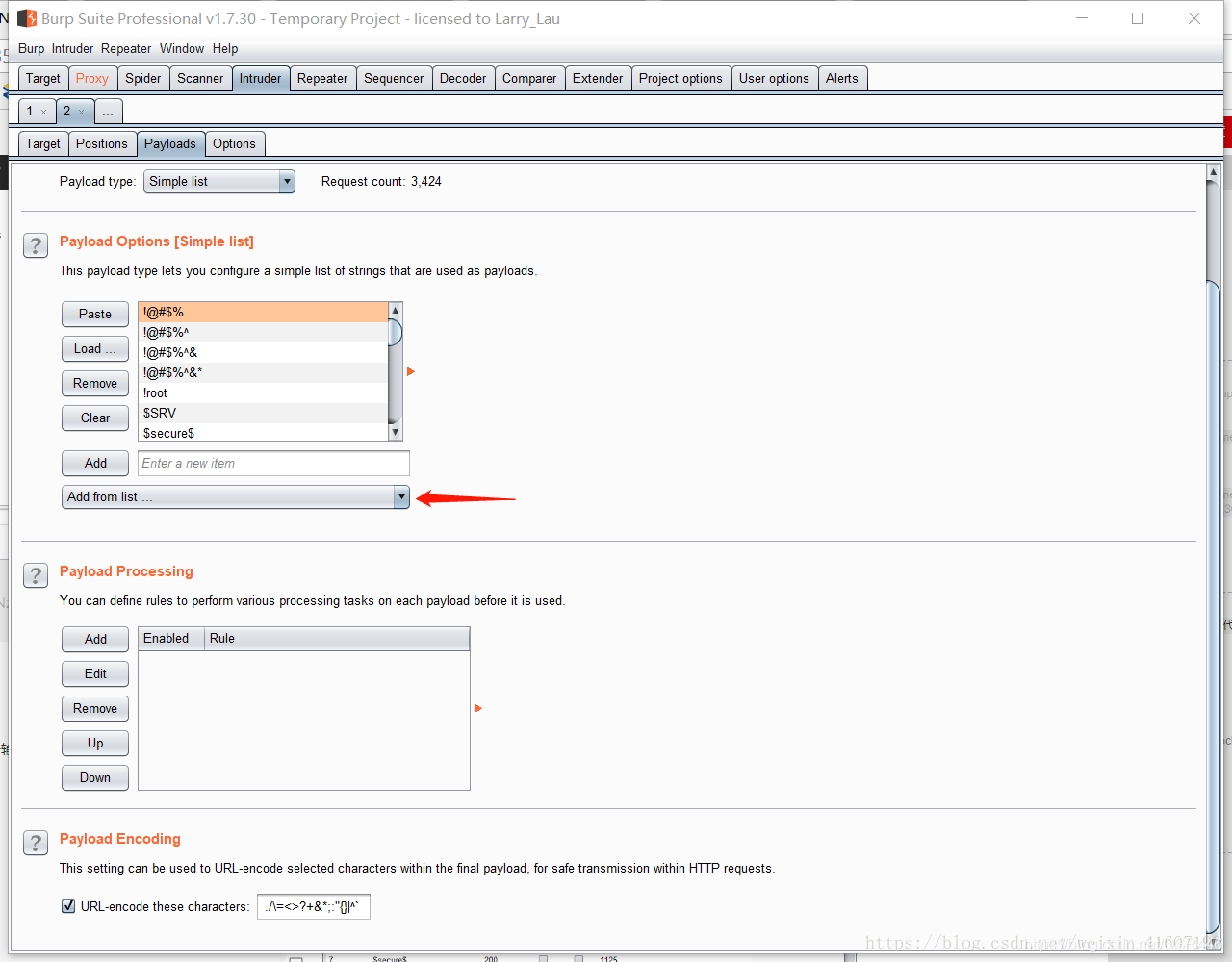Switch to the Extender tab

[598, 78]
